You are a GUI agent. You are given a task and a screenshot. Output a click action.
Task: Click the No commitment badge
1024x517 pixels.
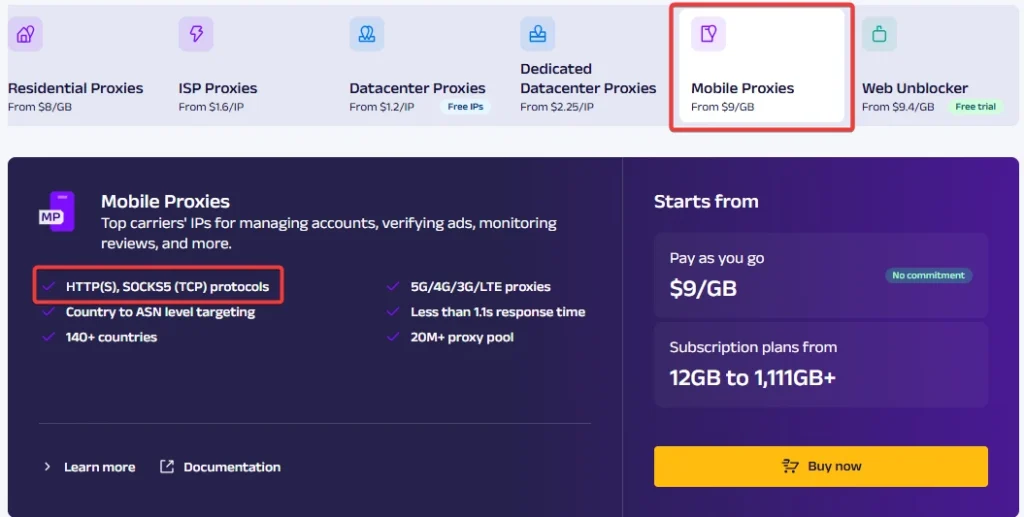[928, 276]
